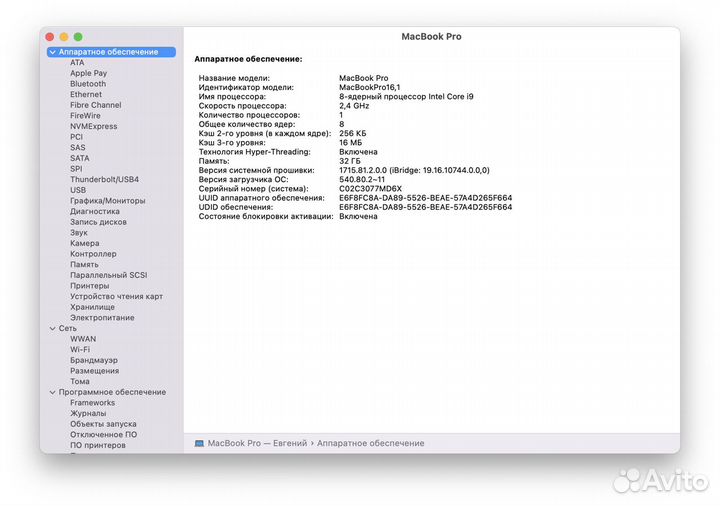Open the Bluetooth entry
The width and height of the screenshot is (720, 506).
pos(88,84)
